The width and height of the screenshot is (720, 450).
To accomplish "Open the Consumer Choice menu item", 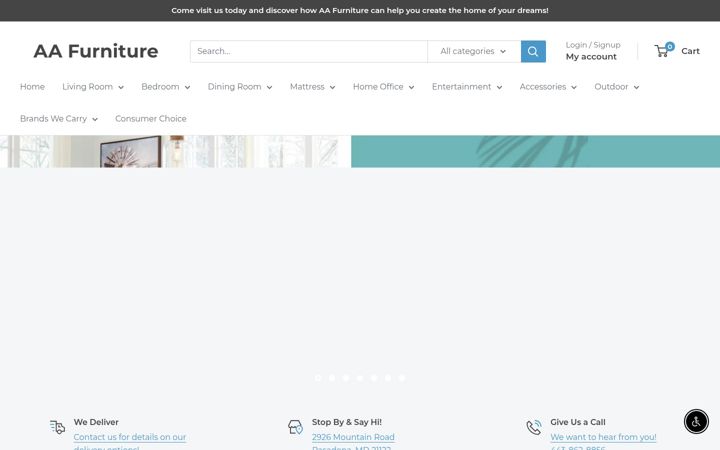I will pyautogui.click(x=151, y=119).
